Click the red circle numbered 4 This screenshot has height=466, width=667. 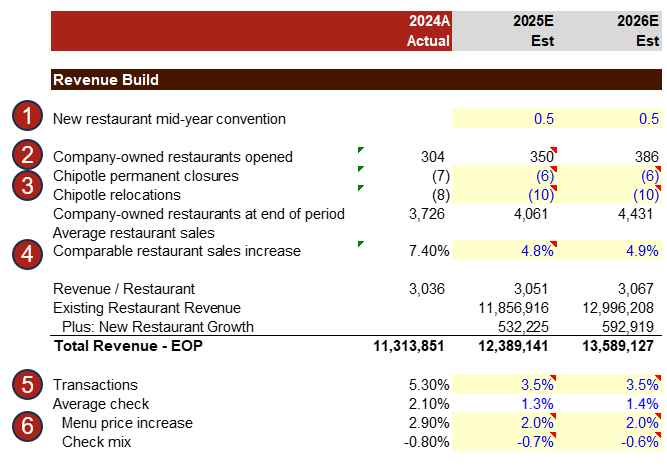tap(28, 251)
